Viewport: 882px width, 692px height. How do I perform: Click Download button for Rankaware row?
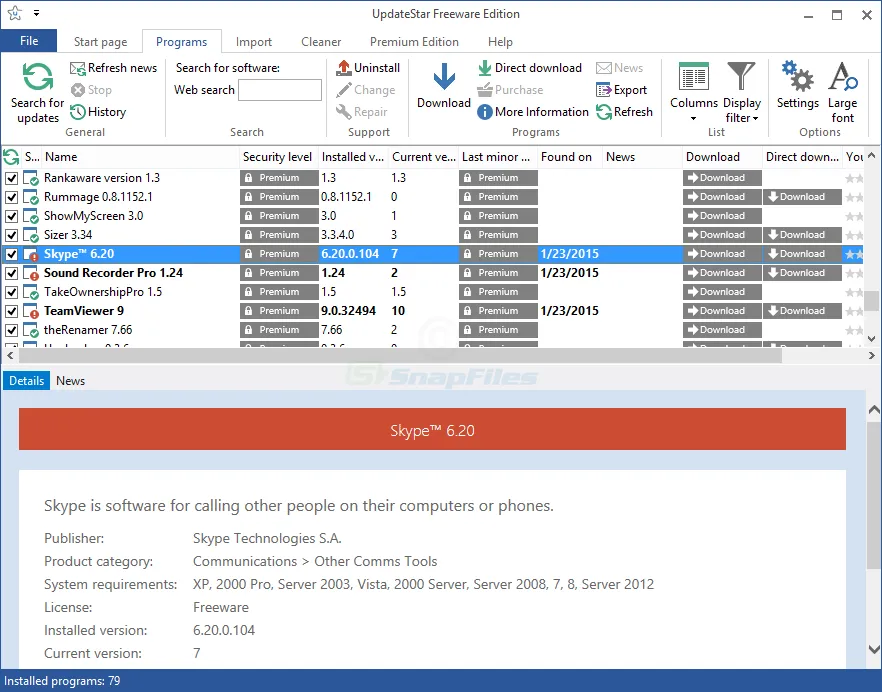[x=722, y=178]
